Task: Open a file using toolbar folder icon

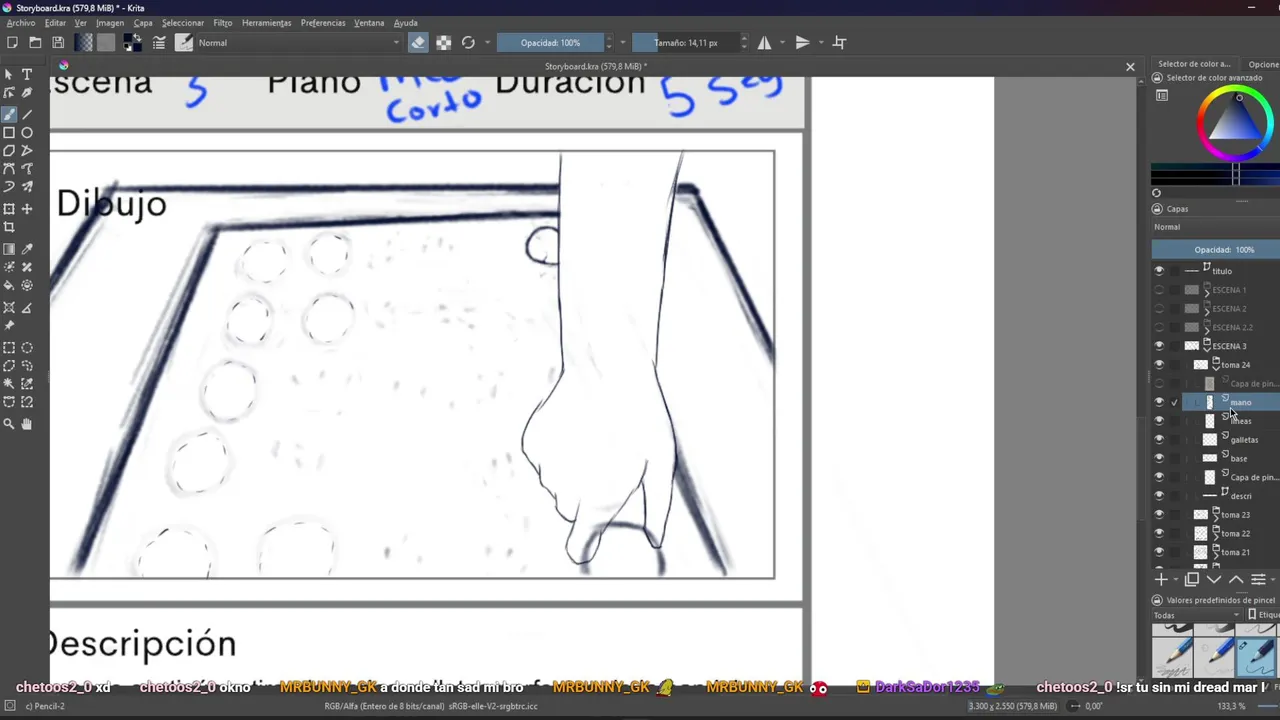Action: (x=35, y=42)
